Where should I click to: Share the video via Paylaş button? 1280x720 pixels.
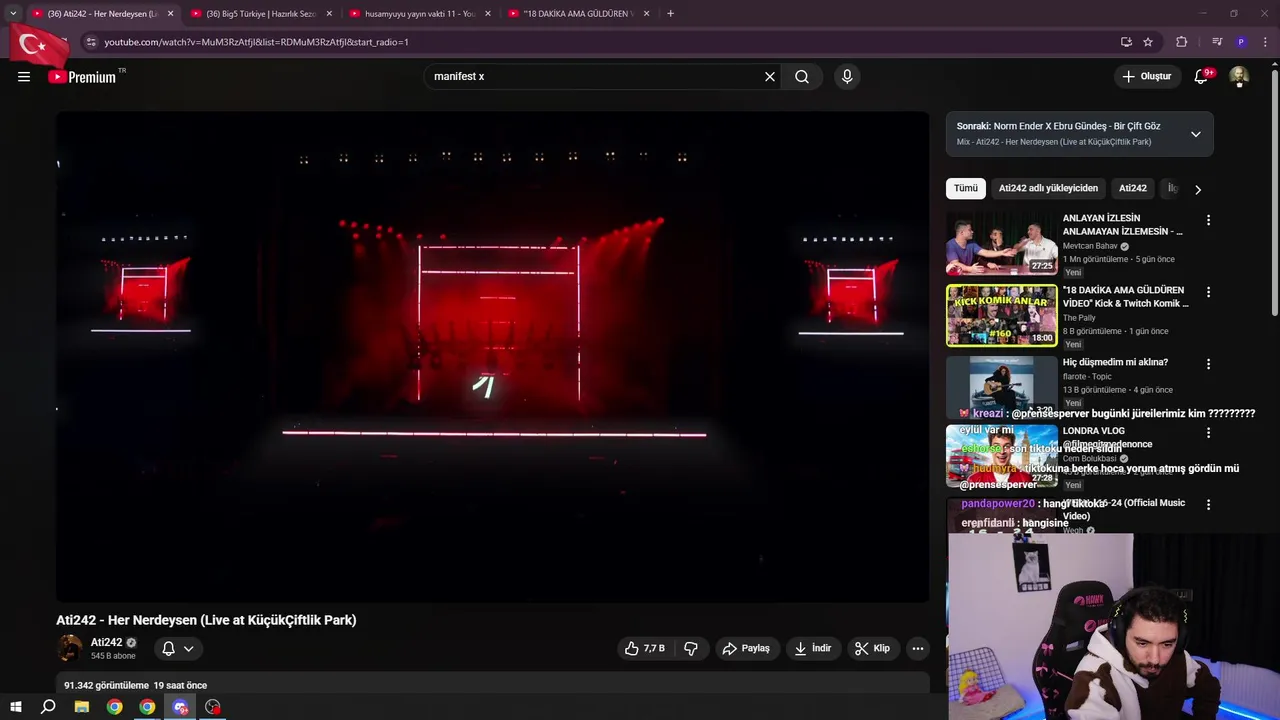click(x=746, y=648)
